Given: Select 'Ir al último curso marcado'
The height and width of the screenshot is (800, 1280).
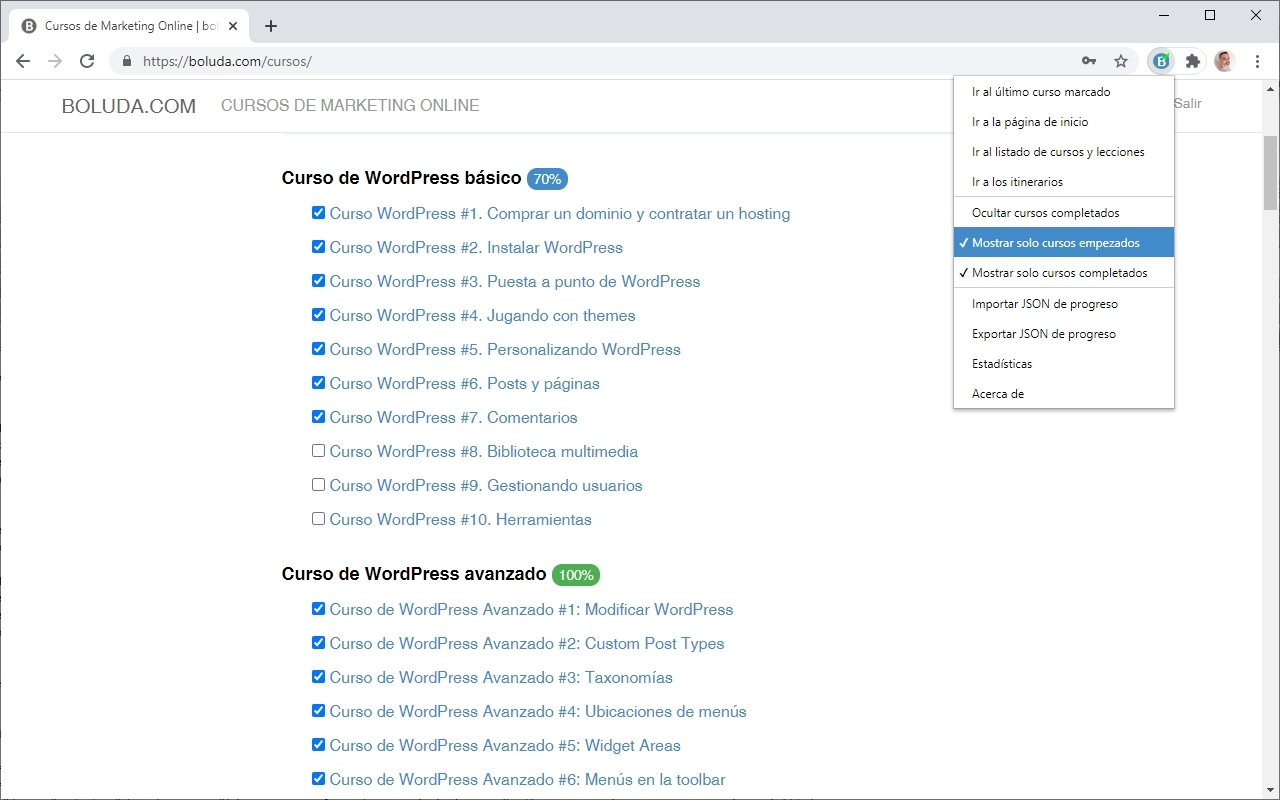Looking at the screenshot, I should pyautogui.click(x=1064, y=92).
